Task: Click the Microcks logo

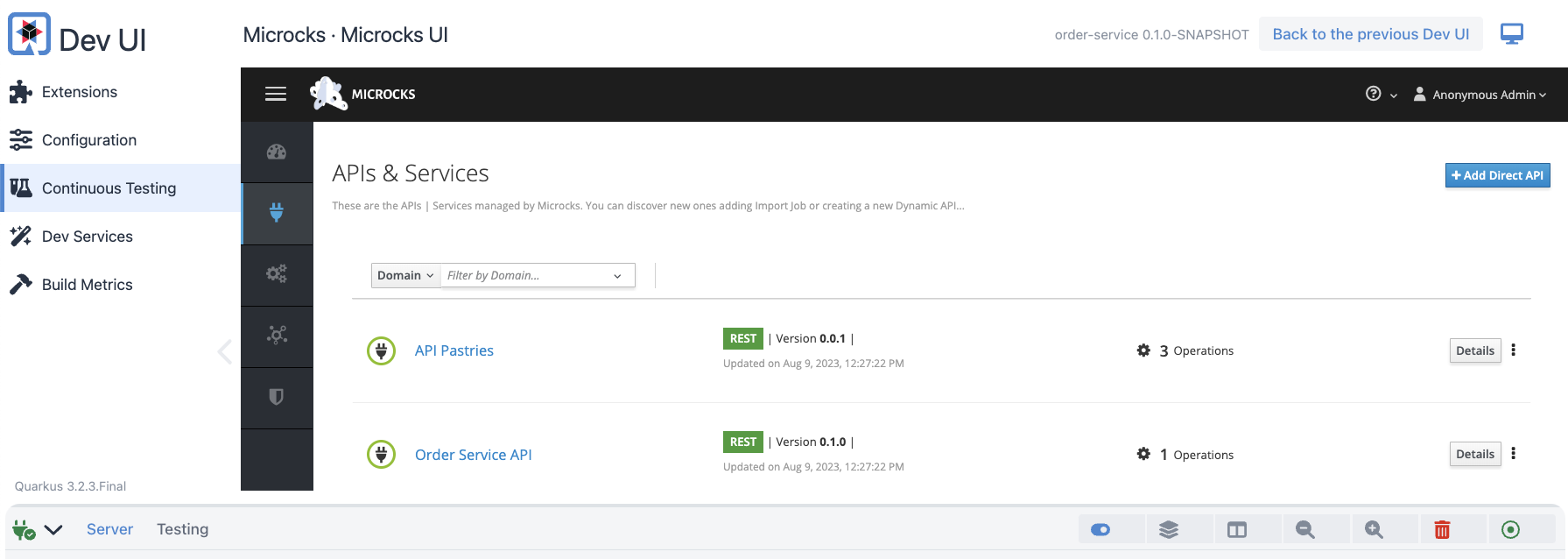Action: tap(363, 94)
